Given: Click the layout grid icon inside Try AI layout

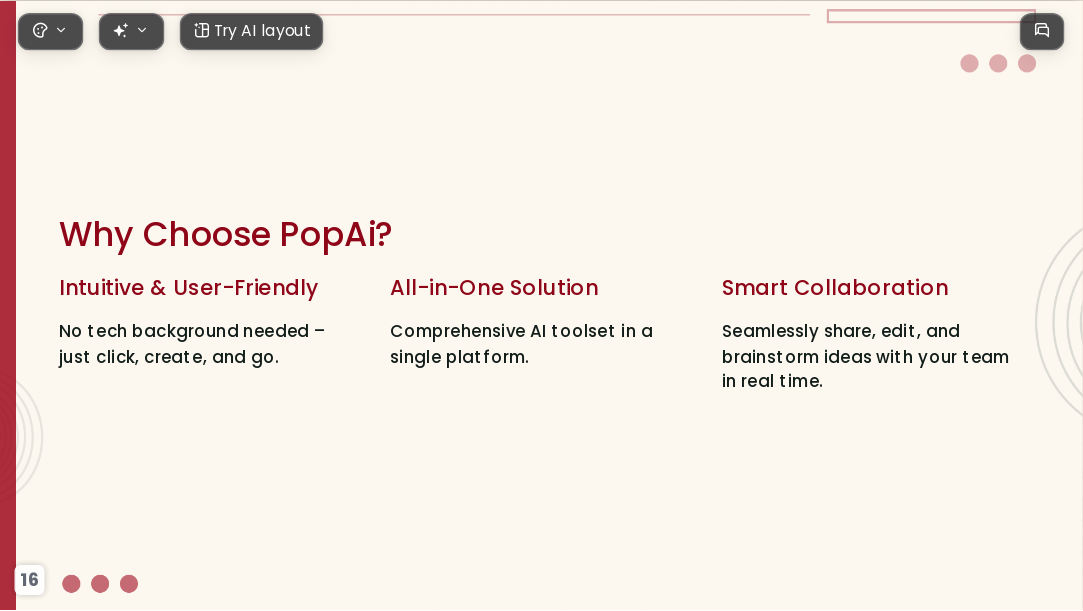Looking at the screenshot, I should 201,30.
